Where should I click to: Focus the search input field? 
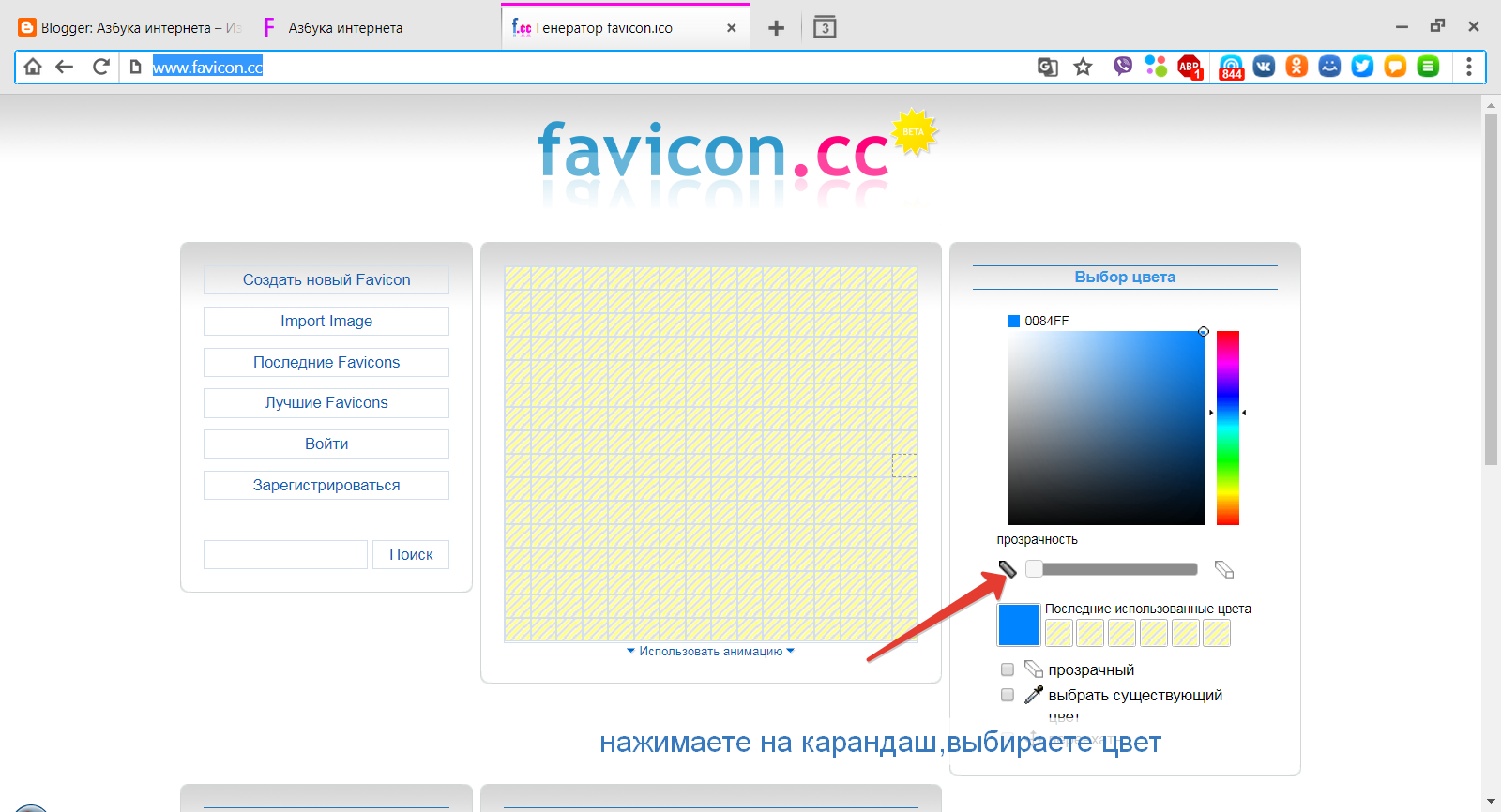tap(285, 554)
